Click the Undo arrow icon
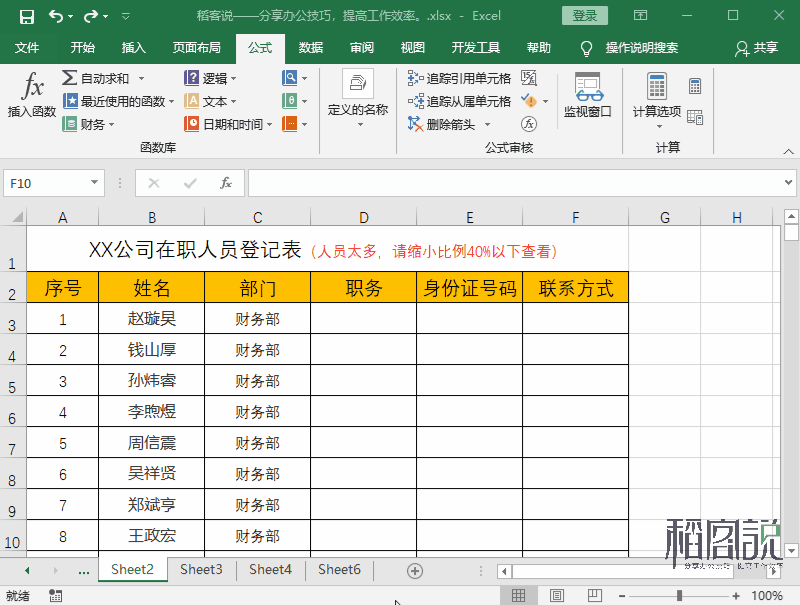The width and height of the screenshot is (800, 605). pyautogui.click(x=56, y=16)
